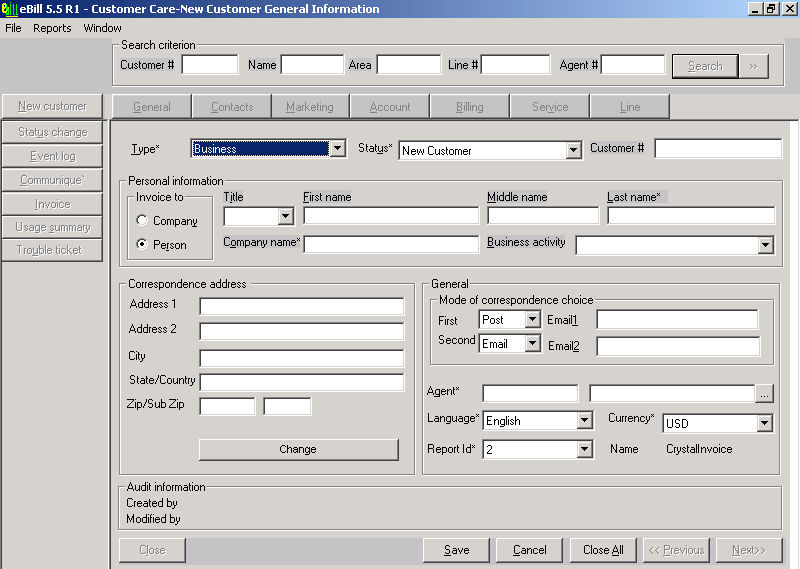Click the Middle name input field
Screen dimensions: 800x569
543,215
